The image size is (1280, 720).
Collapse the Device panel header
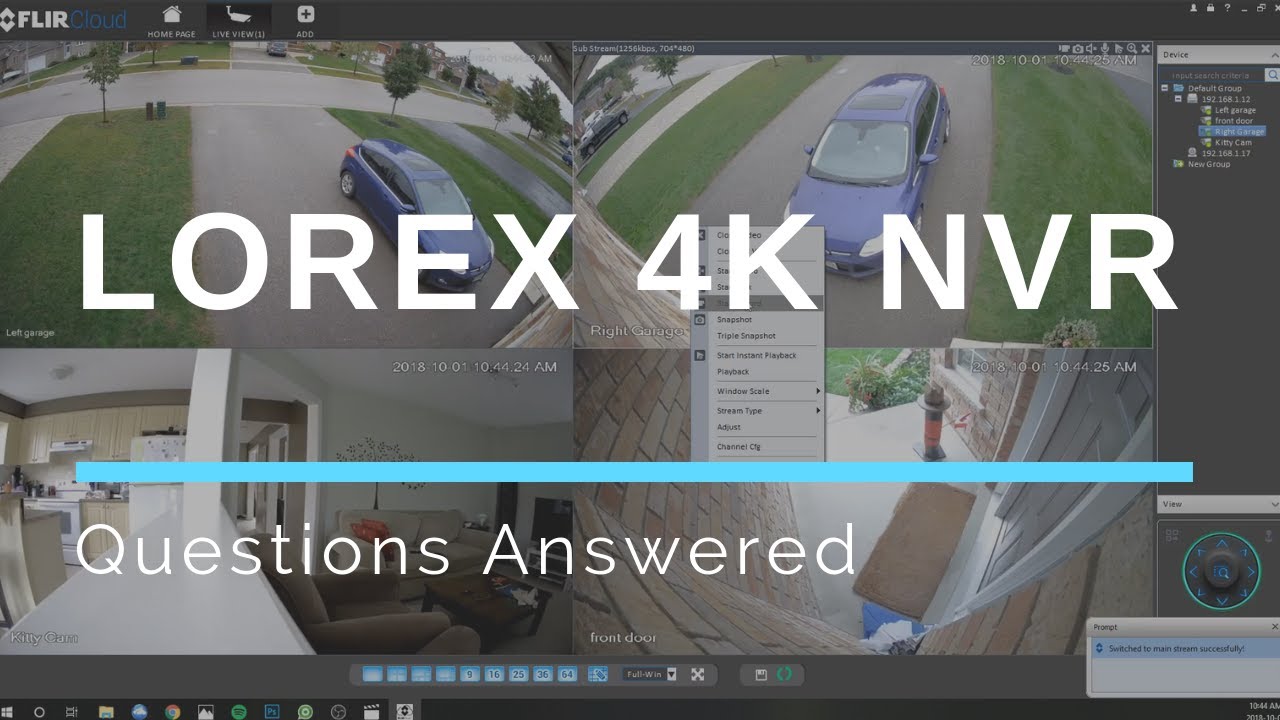pos(1272,55)
